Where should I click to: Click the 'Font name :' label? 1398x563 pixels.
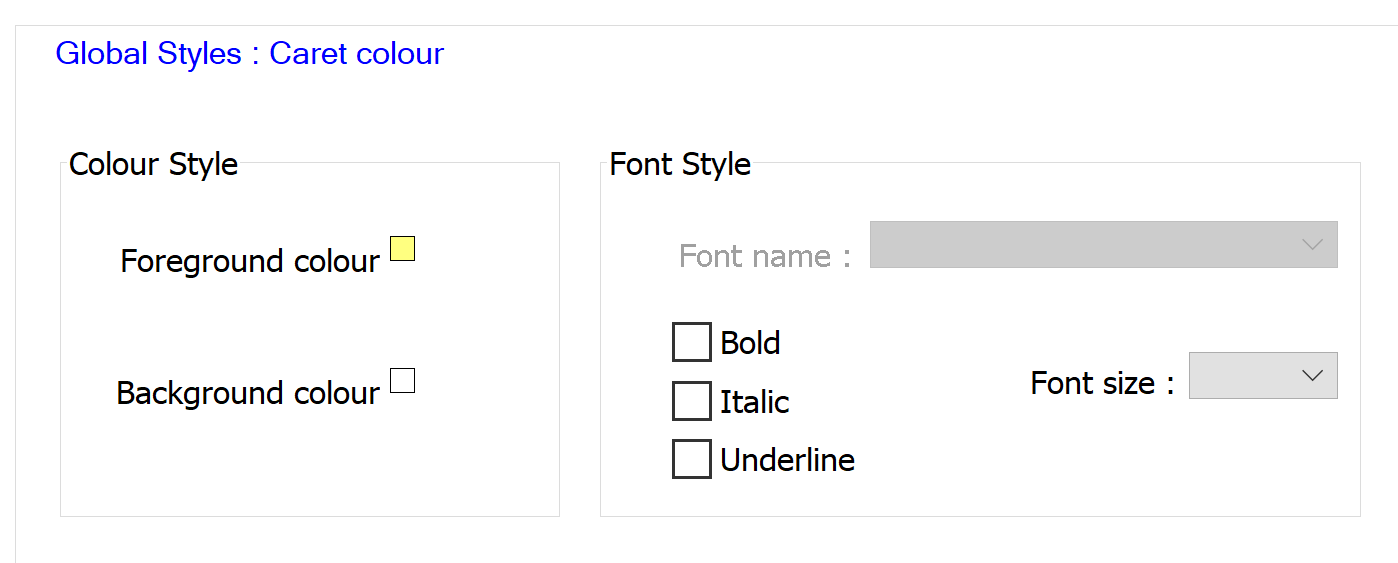pyautogui.click(x=765, y=256)
